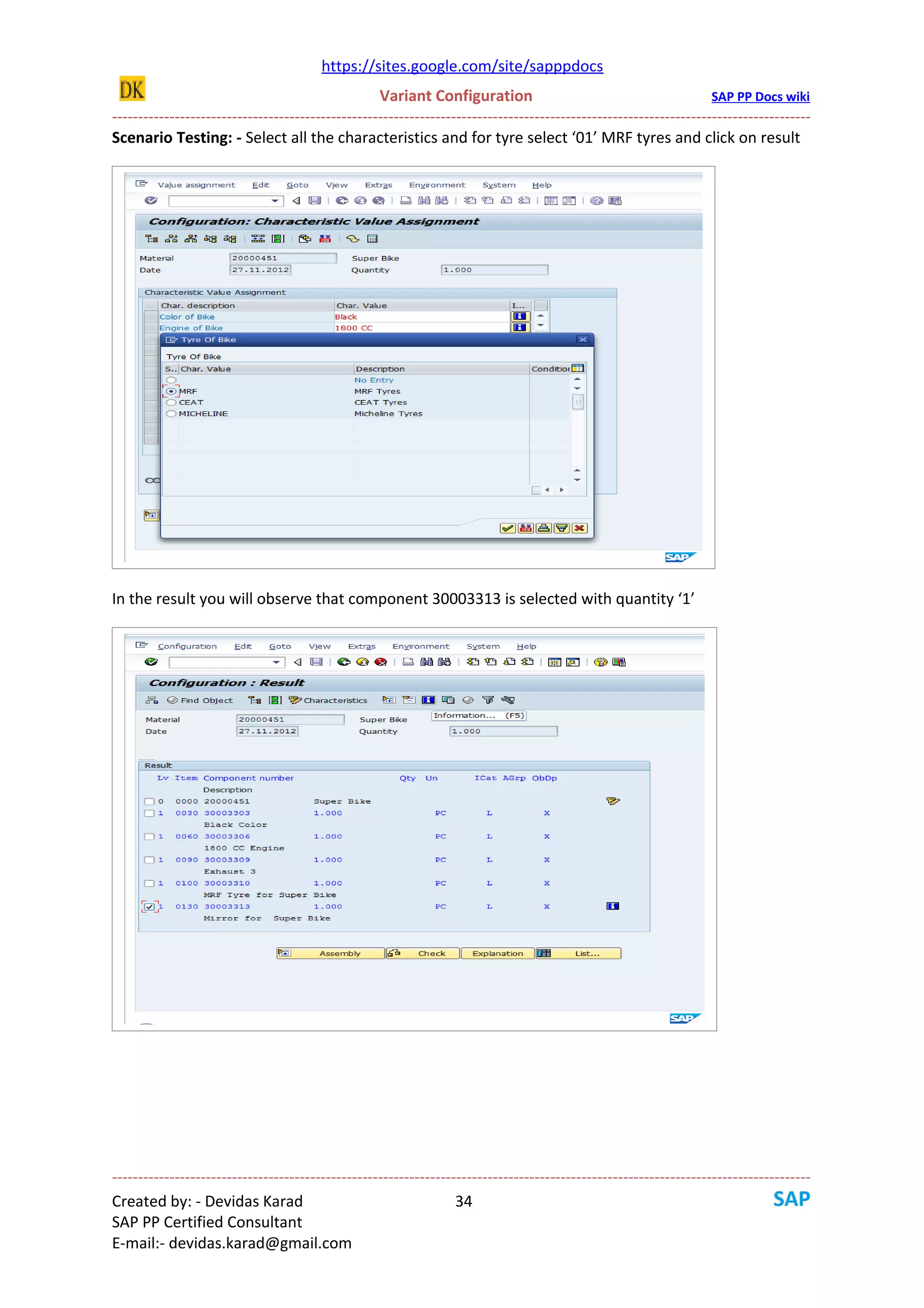Click print icon in Tyre Of Bike dialog footer
The height and width of the screenshot is (1308, 924).
[544, 529]
